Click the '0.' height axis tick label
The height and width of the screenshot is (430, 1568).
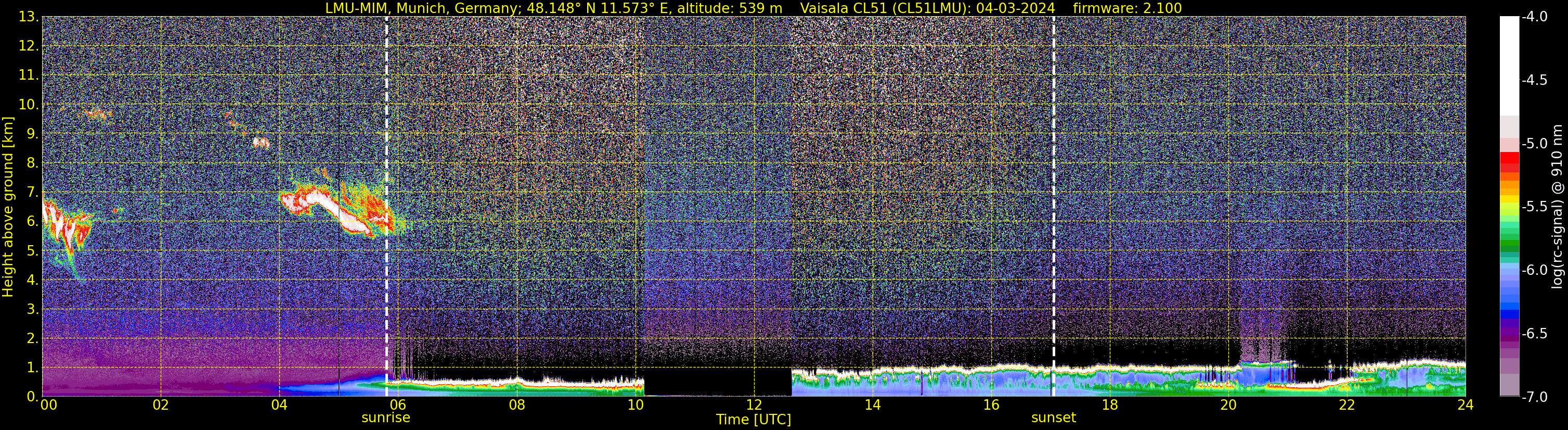click(33, 397)
